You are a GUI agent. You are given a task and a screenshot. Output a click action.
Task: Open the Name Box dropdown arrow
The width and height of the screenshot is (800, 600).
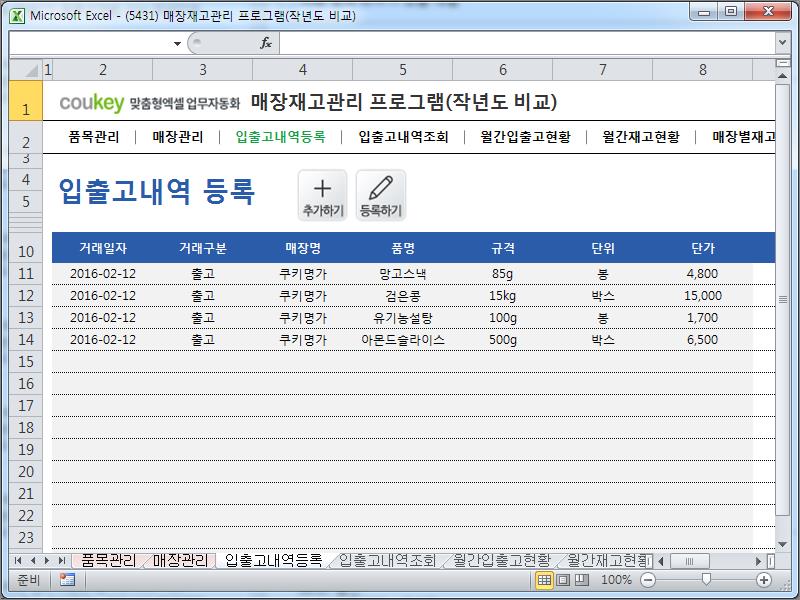pyautogui.click(x=177, y=44)
